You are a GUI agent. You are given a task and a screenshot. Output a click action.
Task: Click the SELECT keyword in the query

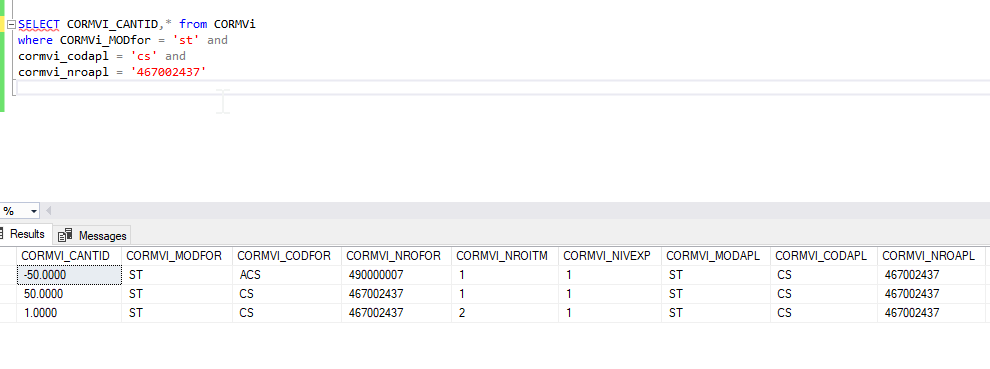click(39, 24)
